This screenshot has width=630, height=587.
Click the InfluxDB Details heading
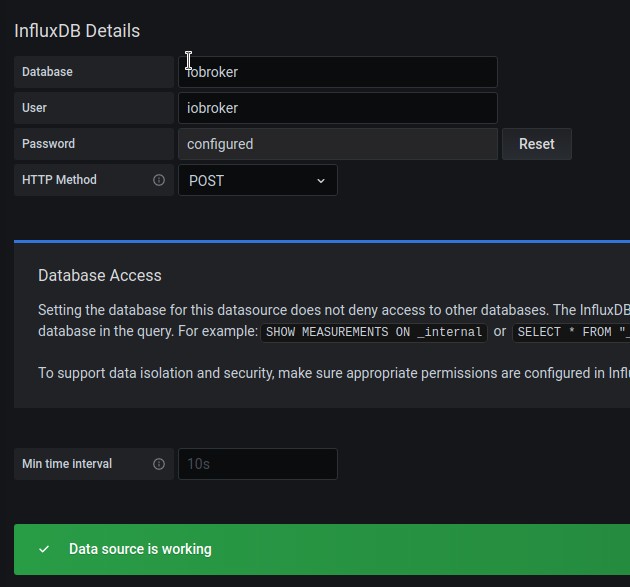[x=77, y=31]
